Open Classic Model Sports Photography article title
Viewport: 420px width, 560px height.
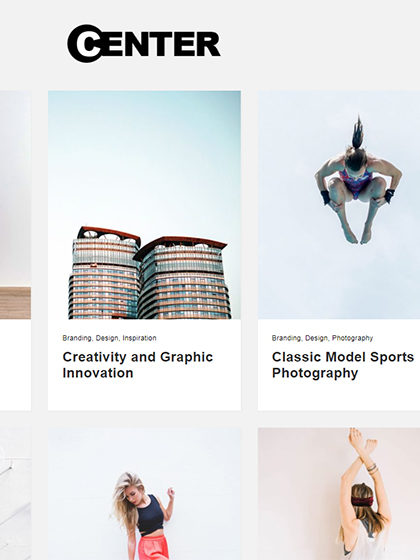[343, 365]
